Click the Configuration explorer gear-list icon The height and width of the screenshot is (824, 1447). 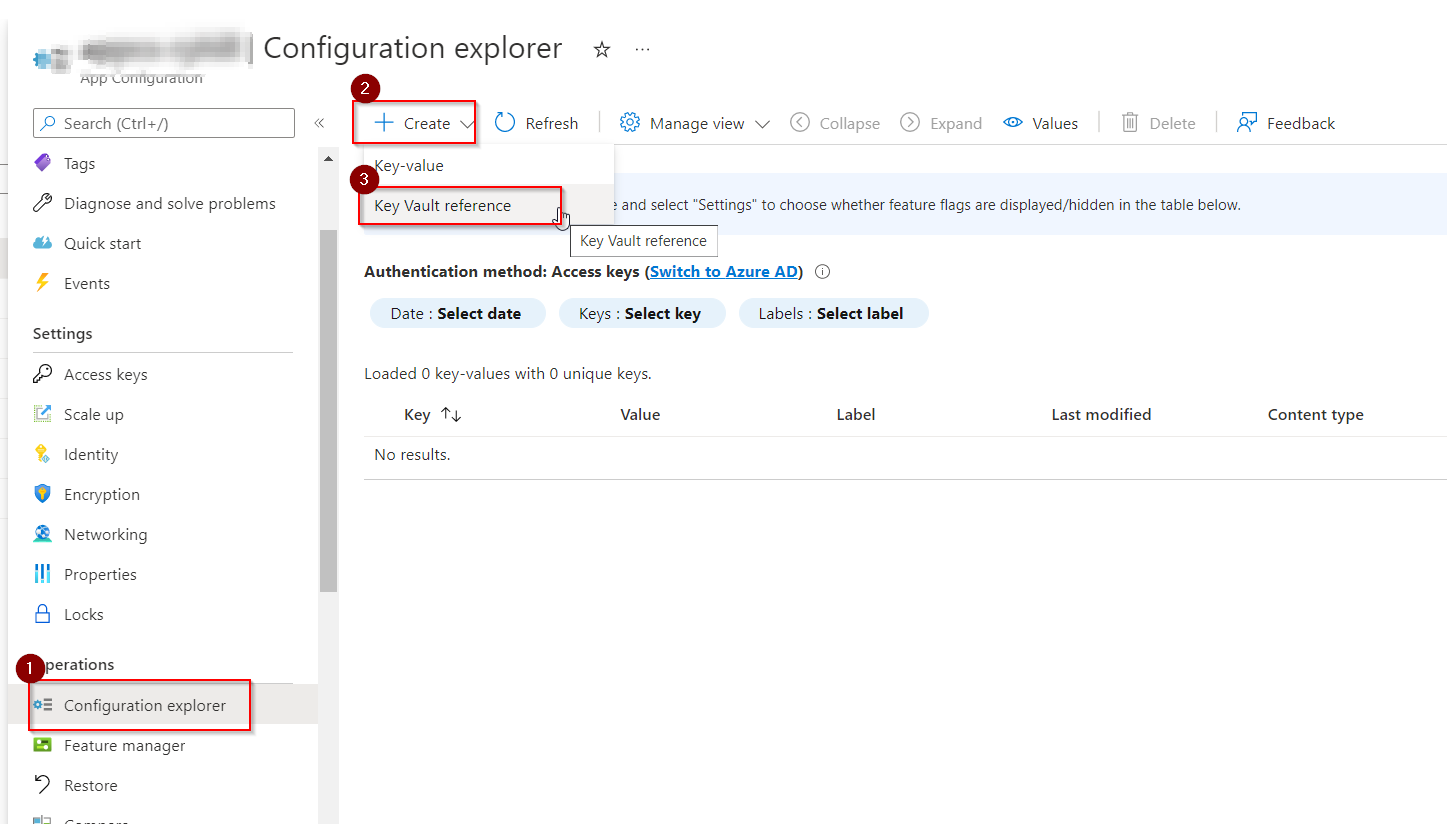click(42, 705)
